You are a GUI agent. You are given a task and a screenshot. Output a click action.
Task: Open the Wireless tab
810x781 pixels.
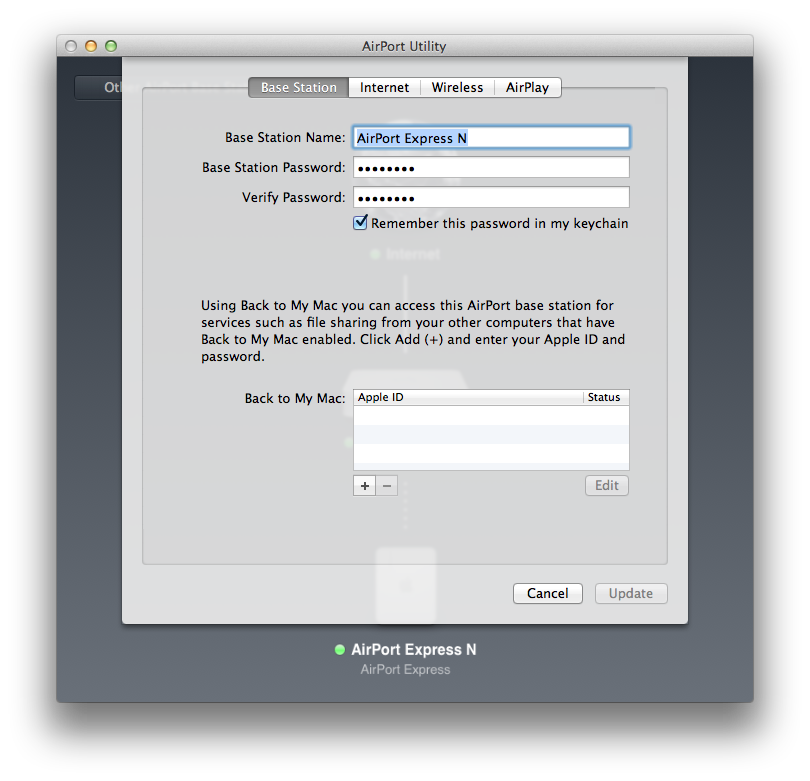tap(457, 87)
